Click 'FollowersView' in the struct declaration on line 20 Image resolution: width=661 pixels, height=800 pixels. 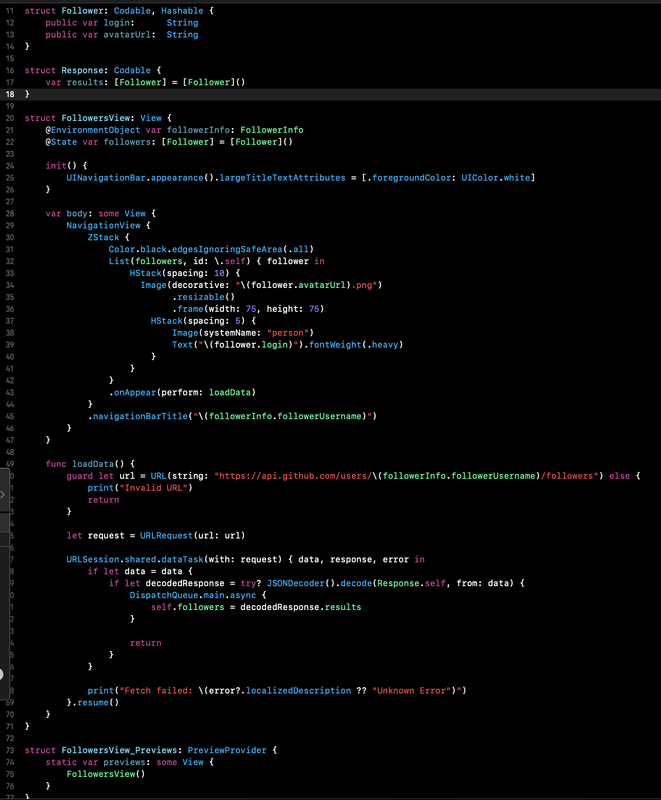98,118
